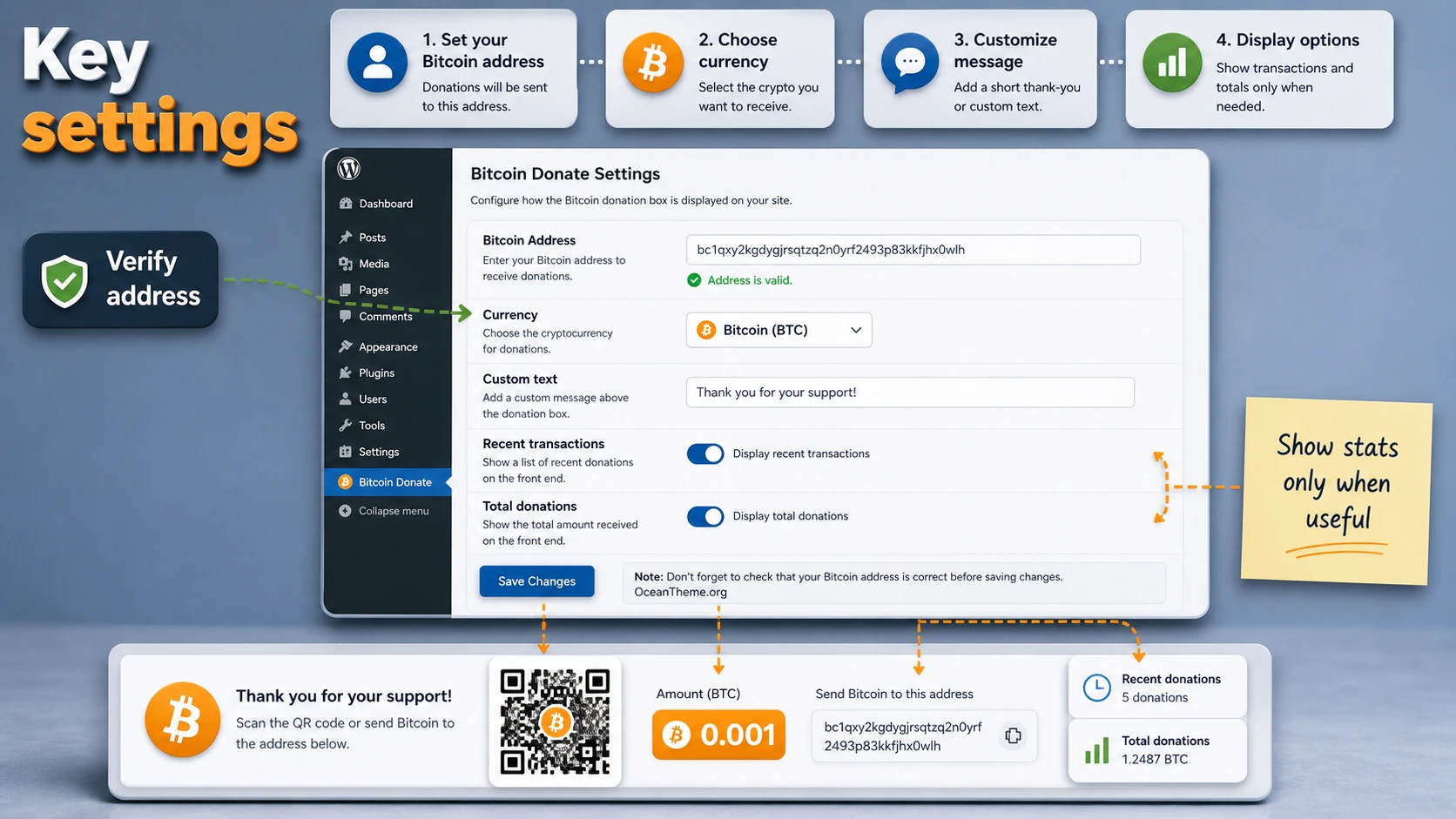The width and height of the screenshot is (1456, 819).
Task: Click the green address valid checkmark icon
Action: [x=694, y=280]
